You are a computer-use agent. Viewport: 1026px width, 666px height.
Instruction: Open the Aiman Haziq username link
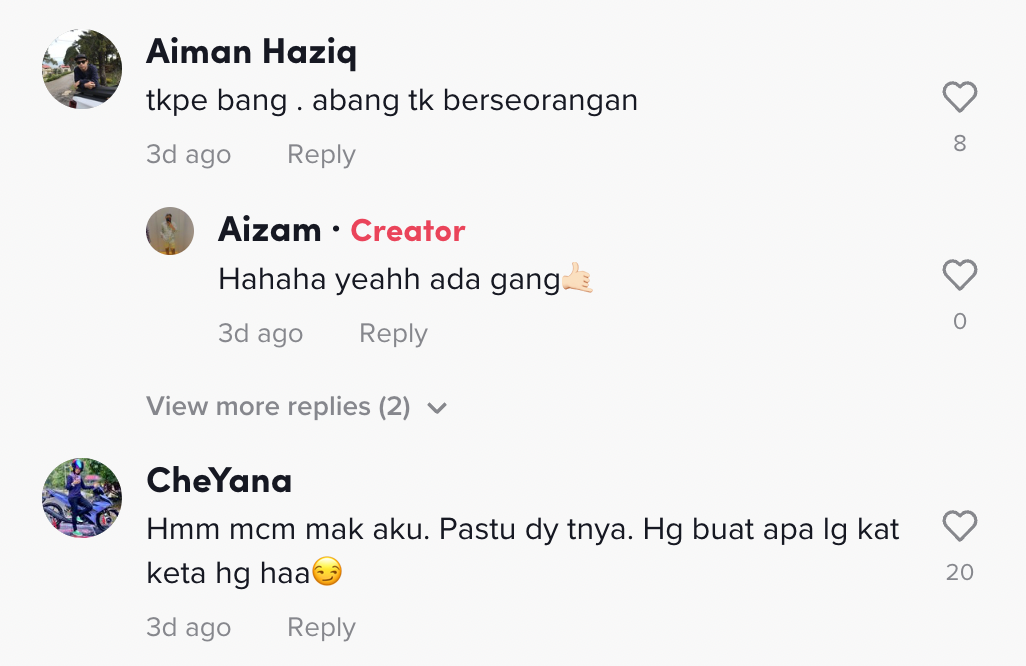[x=251, y=52]
